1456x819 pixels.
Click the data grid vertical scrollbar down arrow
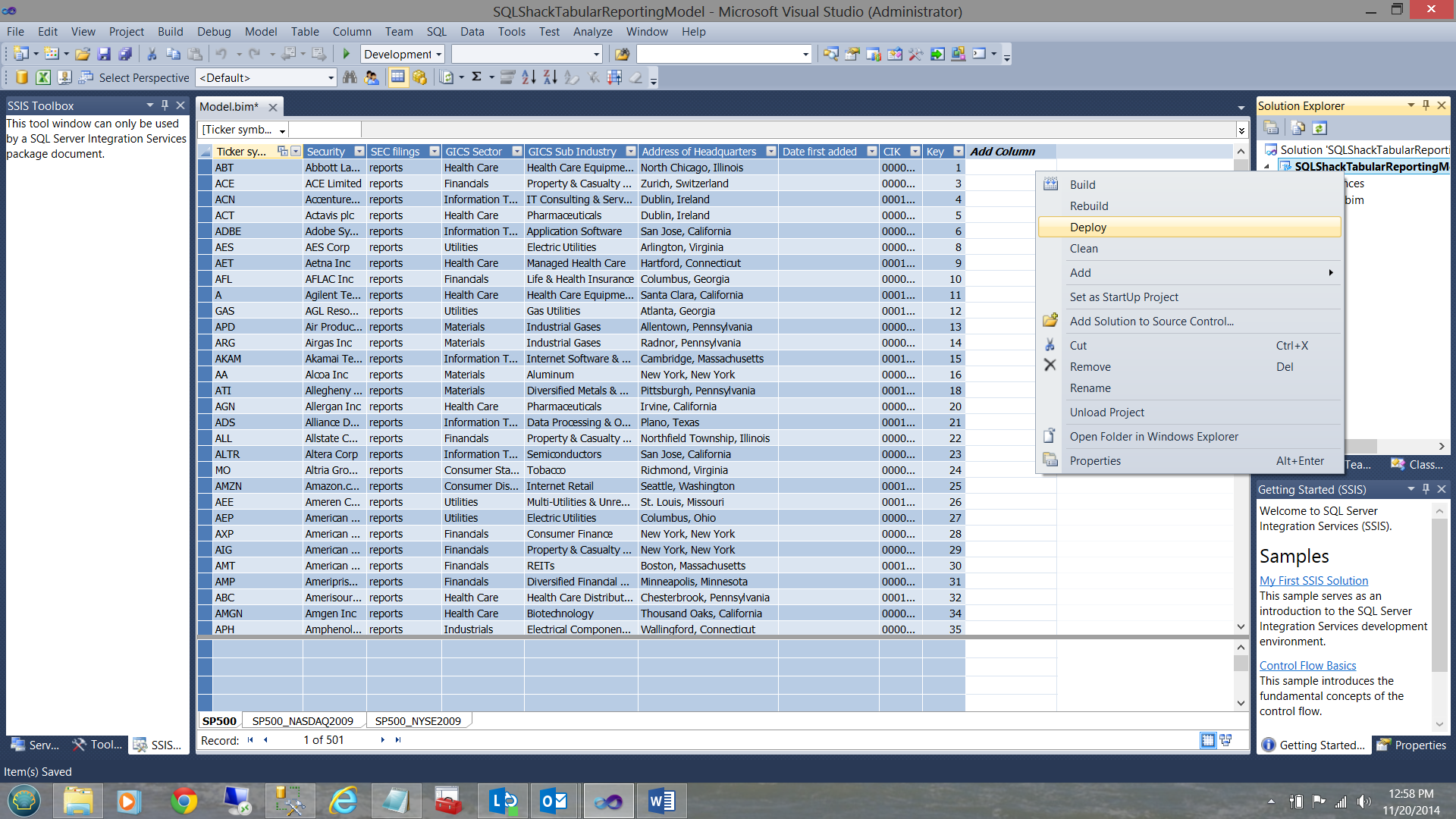pos(1241,626)
